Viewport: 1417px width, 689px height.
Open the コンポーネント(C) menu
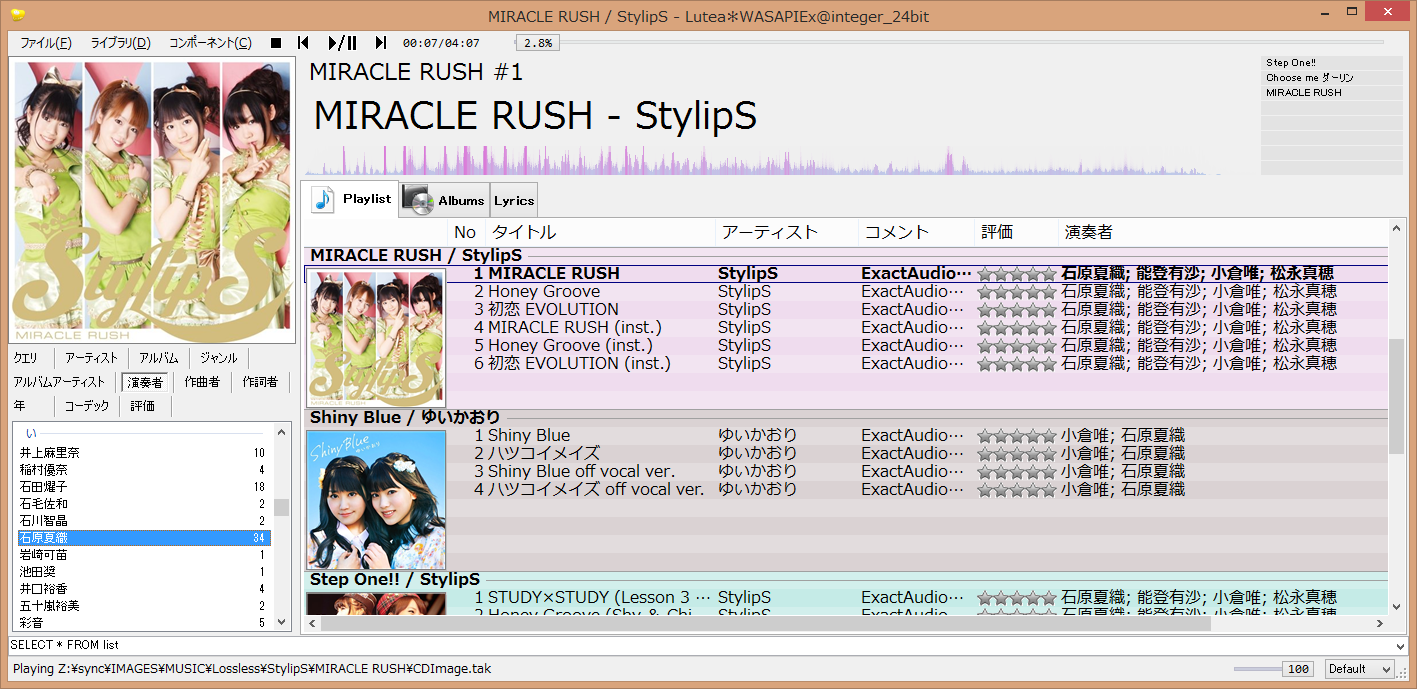pyautogui.click(x=210, y=43)
